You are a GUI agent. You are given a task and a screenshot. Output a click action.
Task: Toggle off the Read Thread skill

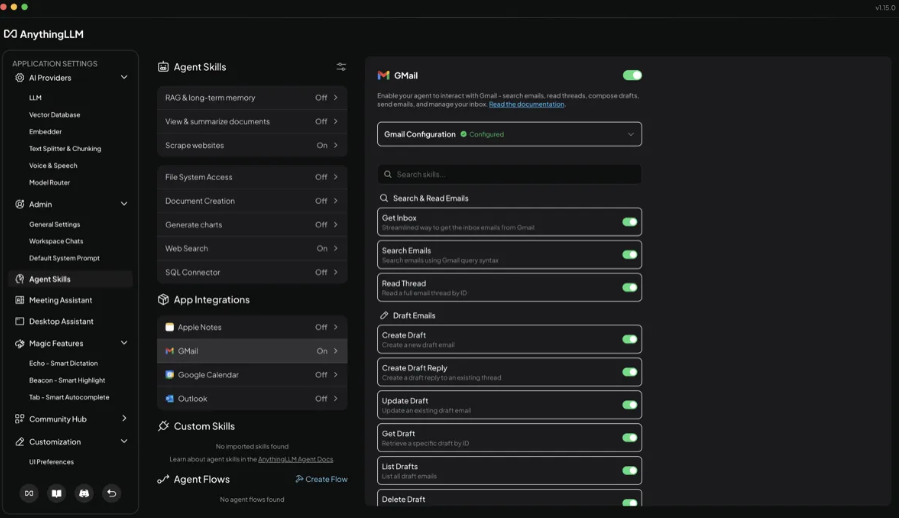[630, 287]
